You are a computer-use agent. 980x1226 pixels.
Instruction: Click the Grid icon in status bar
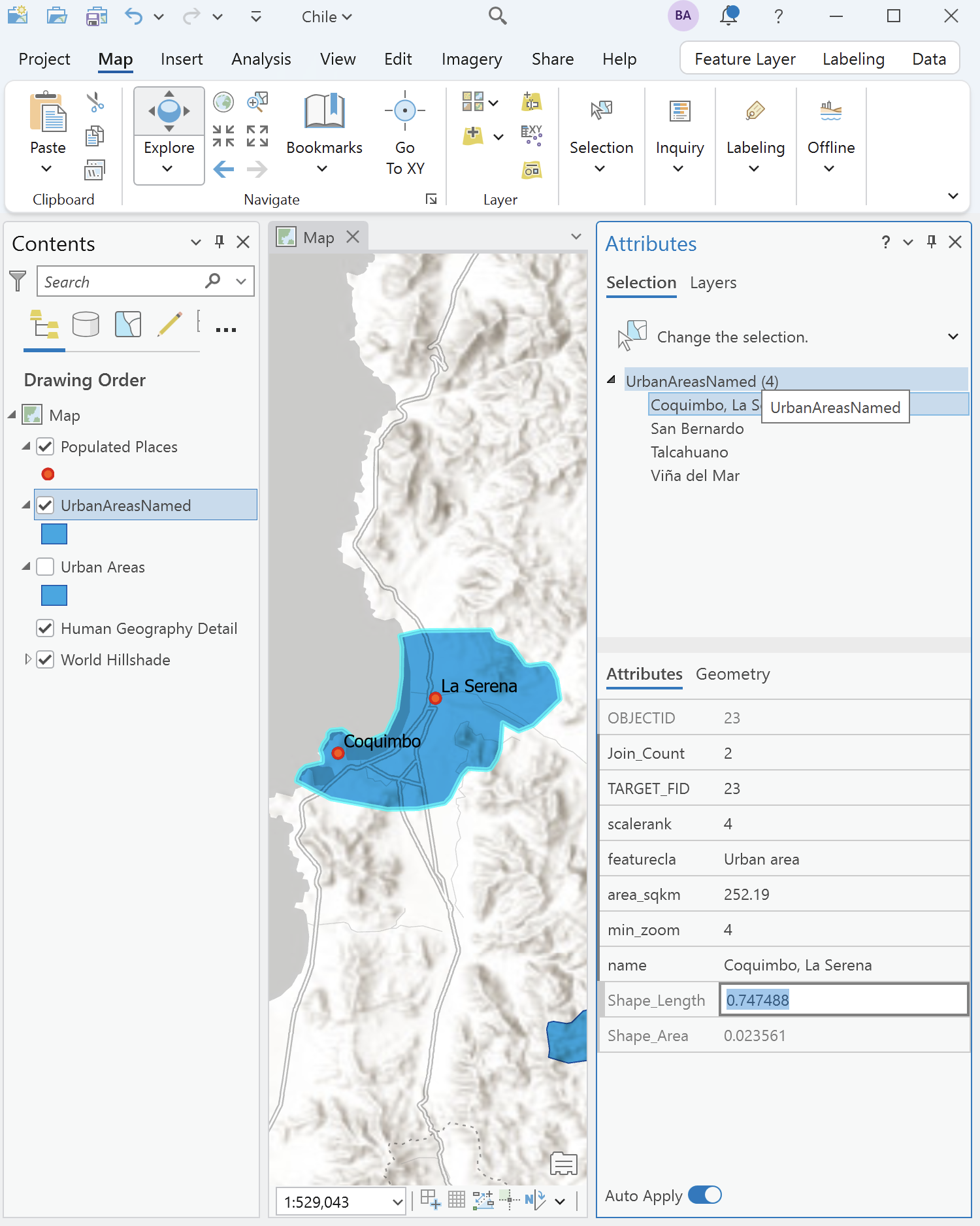coord(457,1200)
